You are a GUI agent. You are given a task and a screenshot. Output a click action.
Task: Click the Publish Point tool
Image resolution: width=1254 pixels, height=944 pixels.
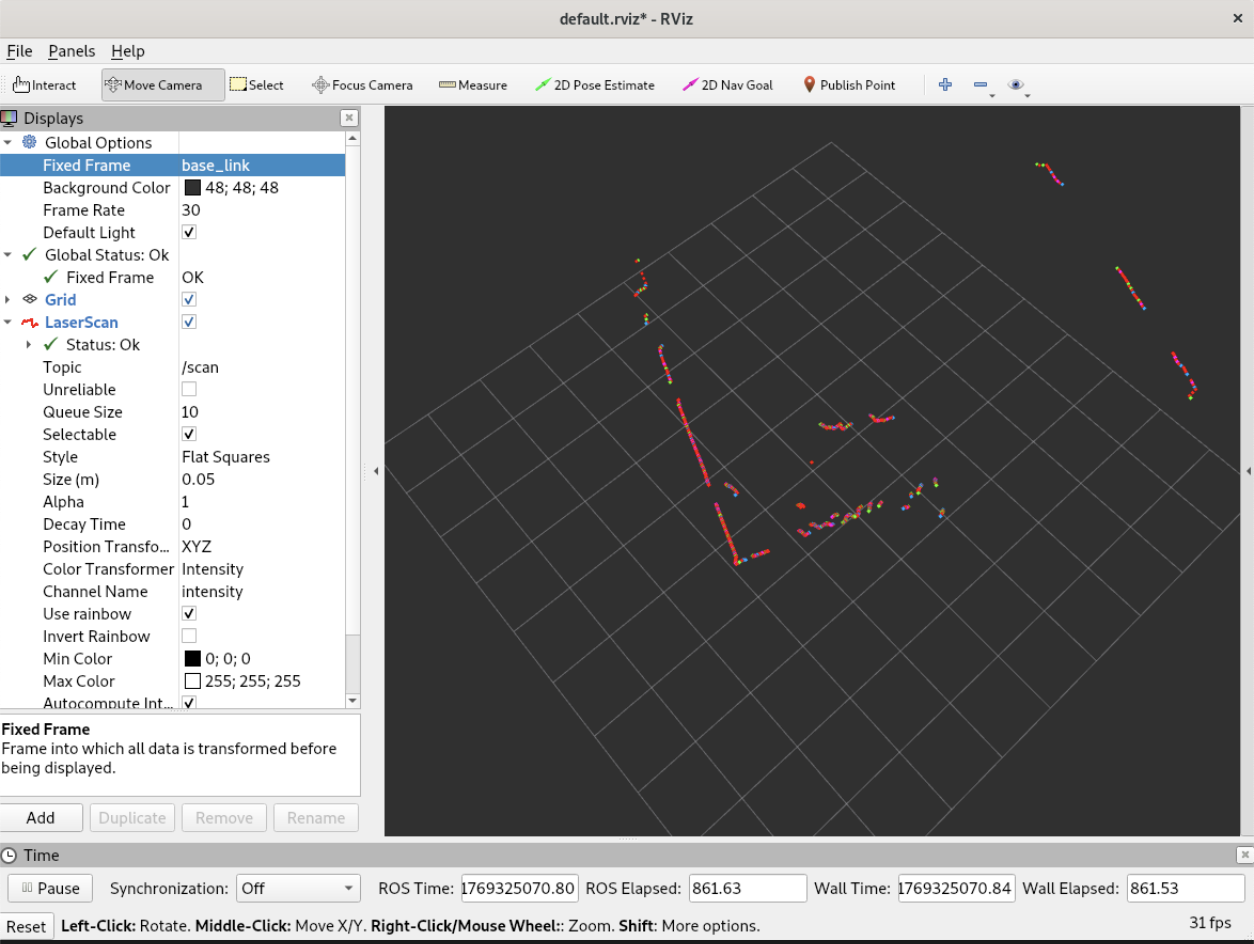(x=849, y=85)
